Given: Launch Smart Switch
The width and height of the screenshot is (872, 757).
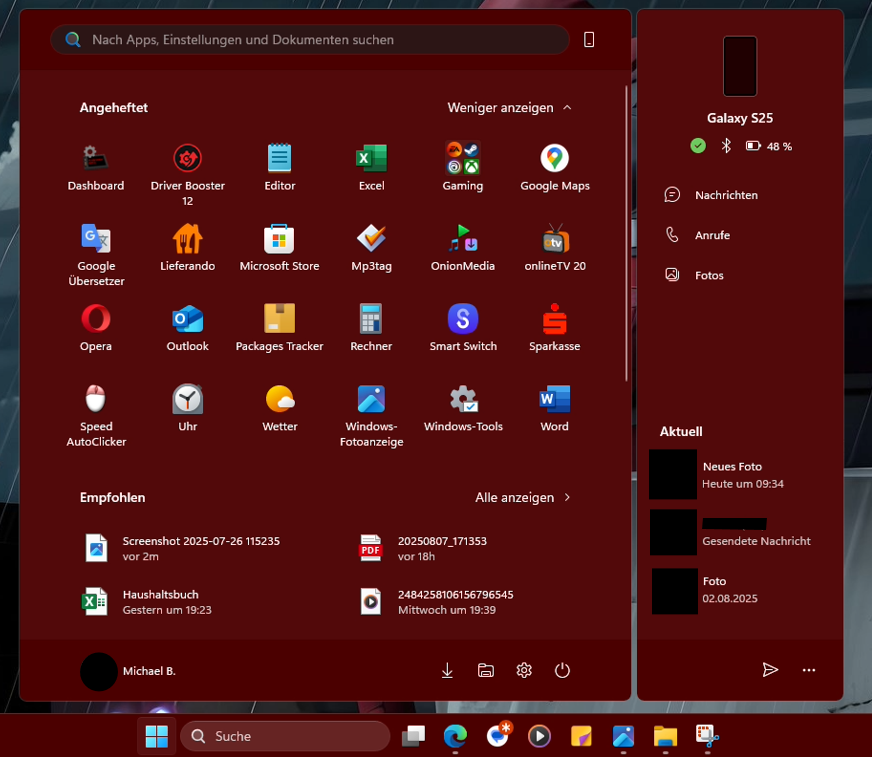Looking at the screenshot, I should click(463, 328).
